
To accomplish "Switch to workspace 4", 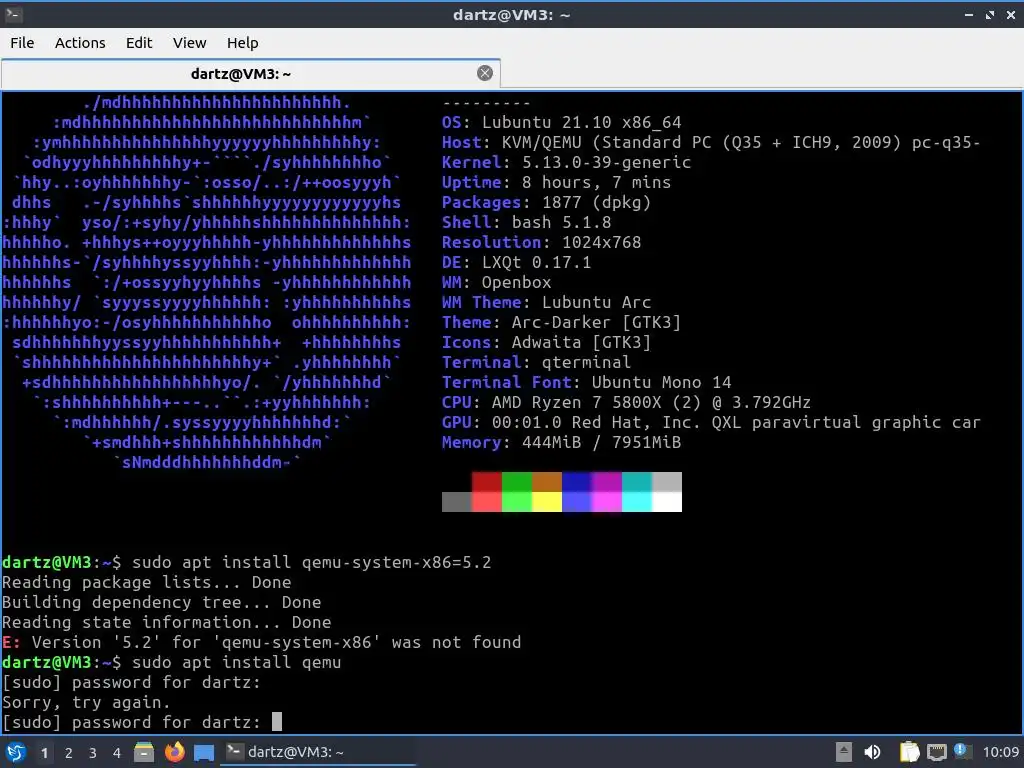I will pyautogui.click(x=116, y=753).
